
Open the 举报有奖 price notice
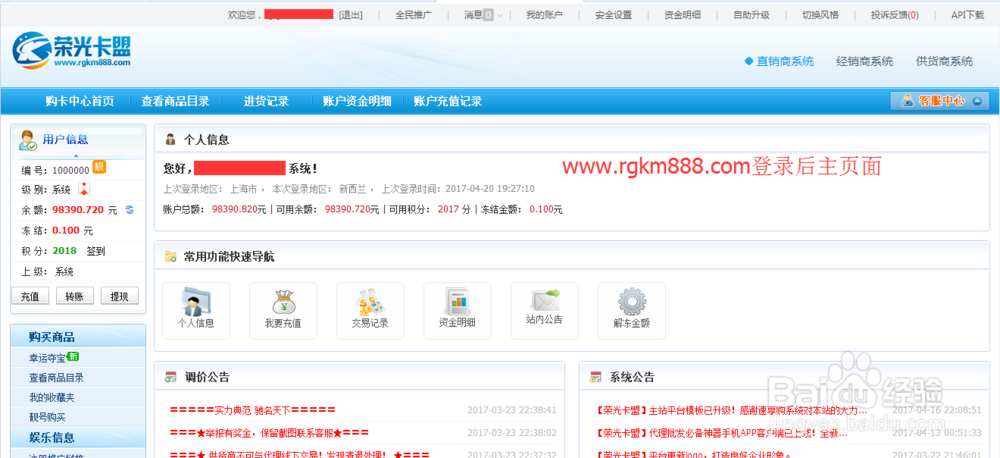click(269, 433)
